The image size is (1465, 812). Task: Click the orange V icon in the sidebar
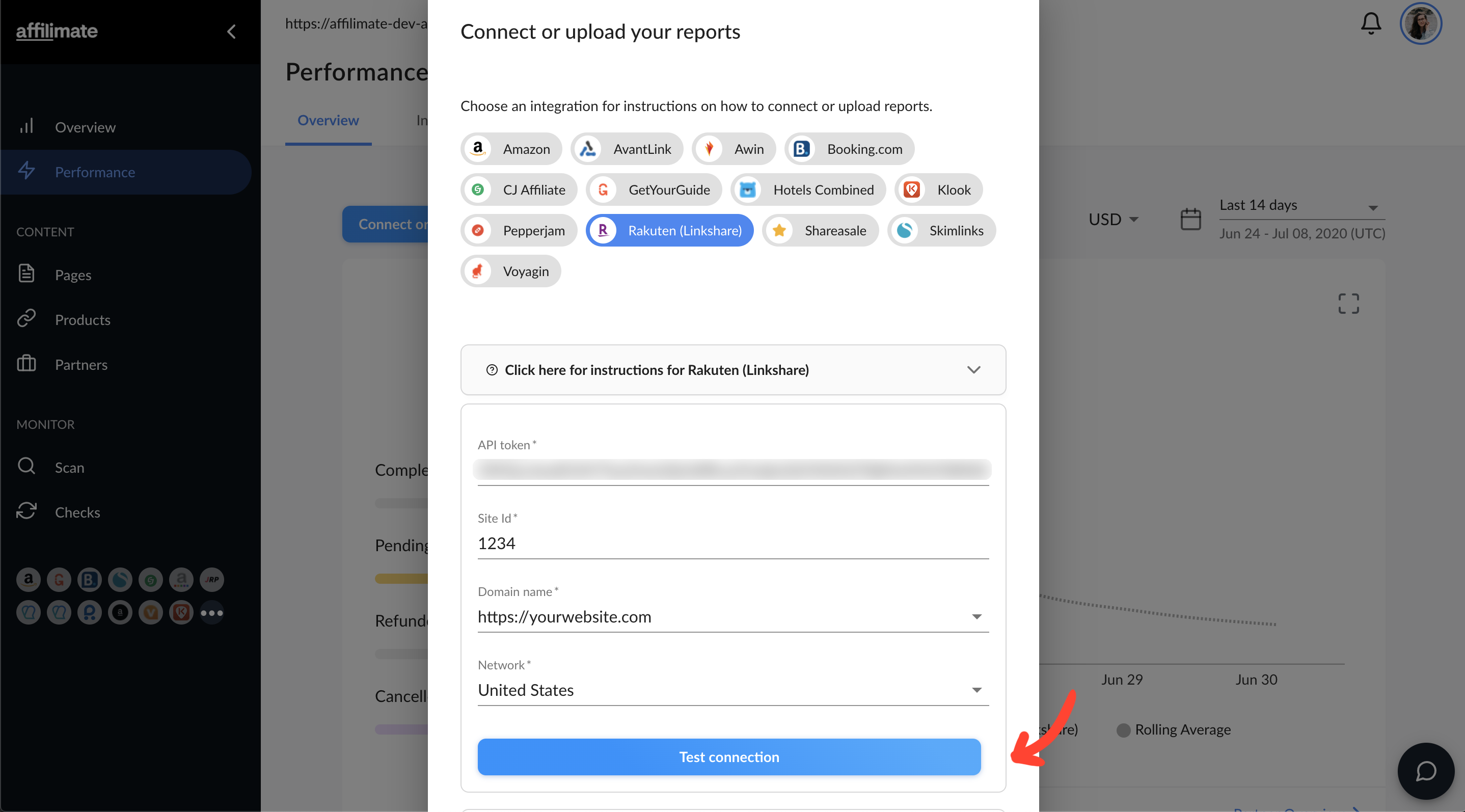pos(151,612)
